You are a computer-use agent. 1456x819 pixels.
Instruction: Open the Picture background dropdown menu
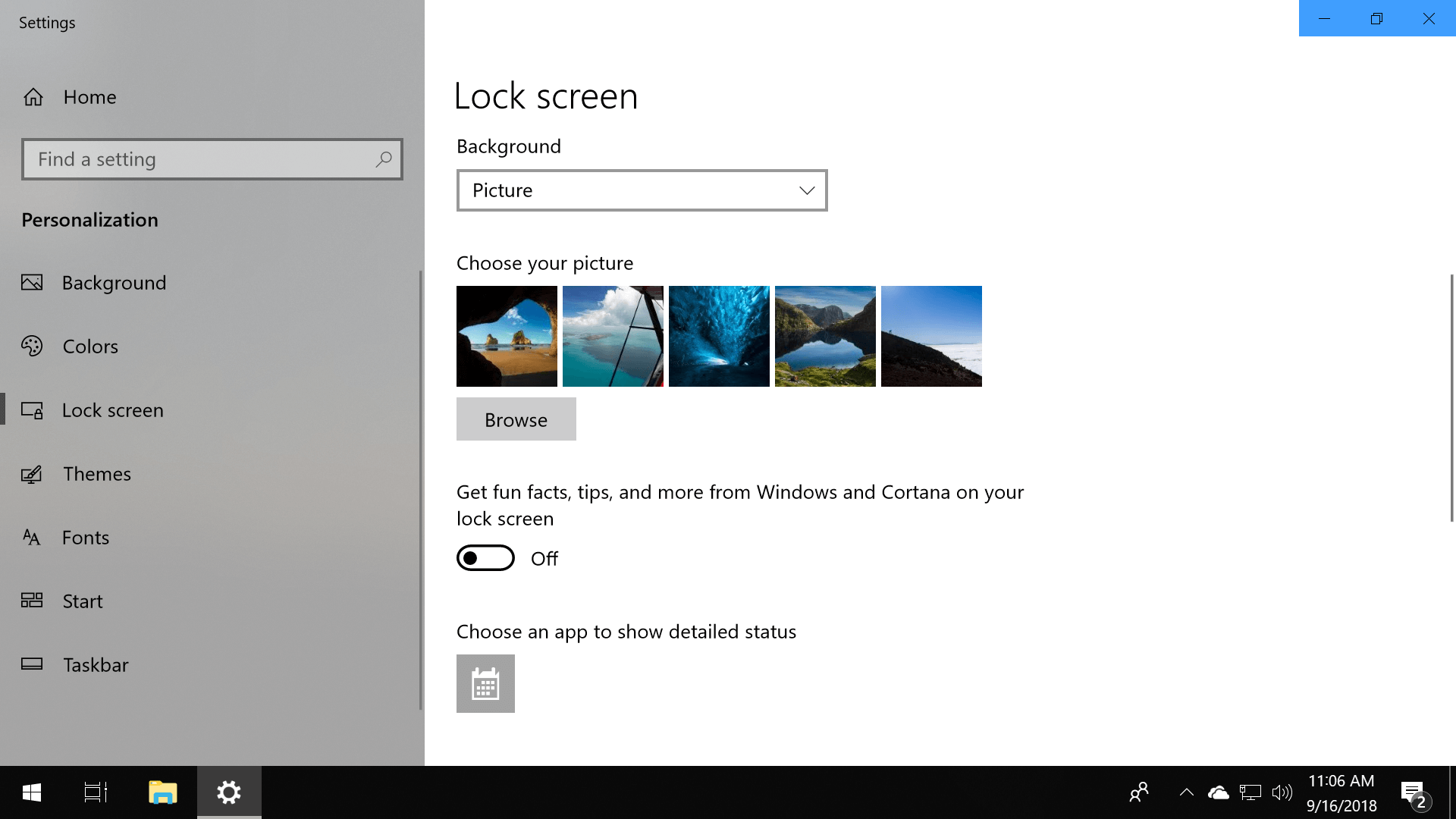coord(642,190)
